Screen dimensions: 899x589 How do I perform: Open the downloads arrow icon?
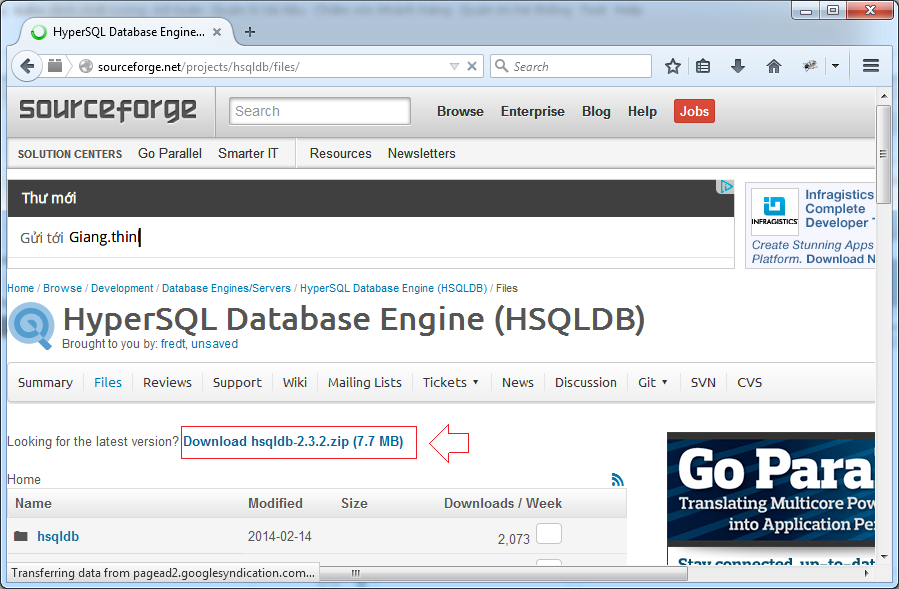738,67
